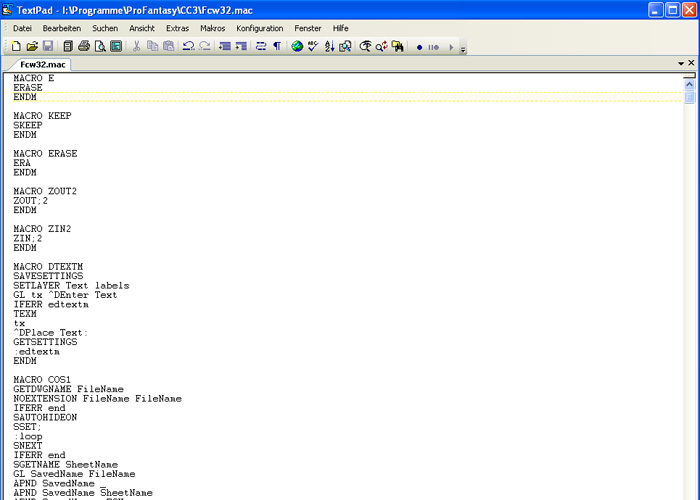Screen dimensions: 700x500
Task: Start recording a macro with the dot icon
Action: 419,47
